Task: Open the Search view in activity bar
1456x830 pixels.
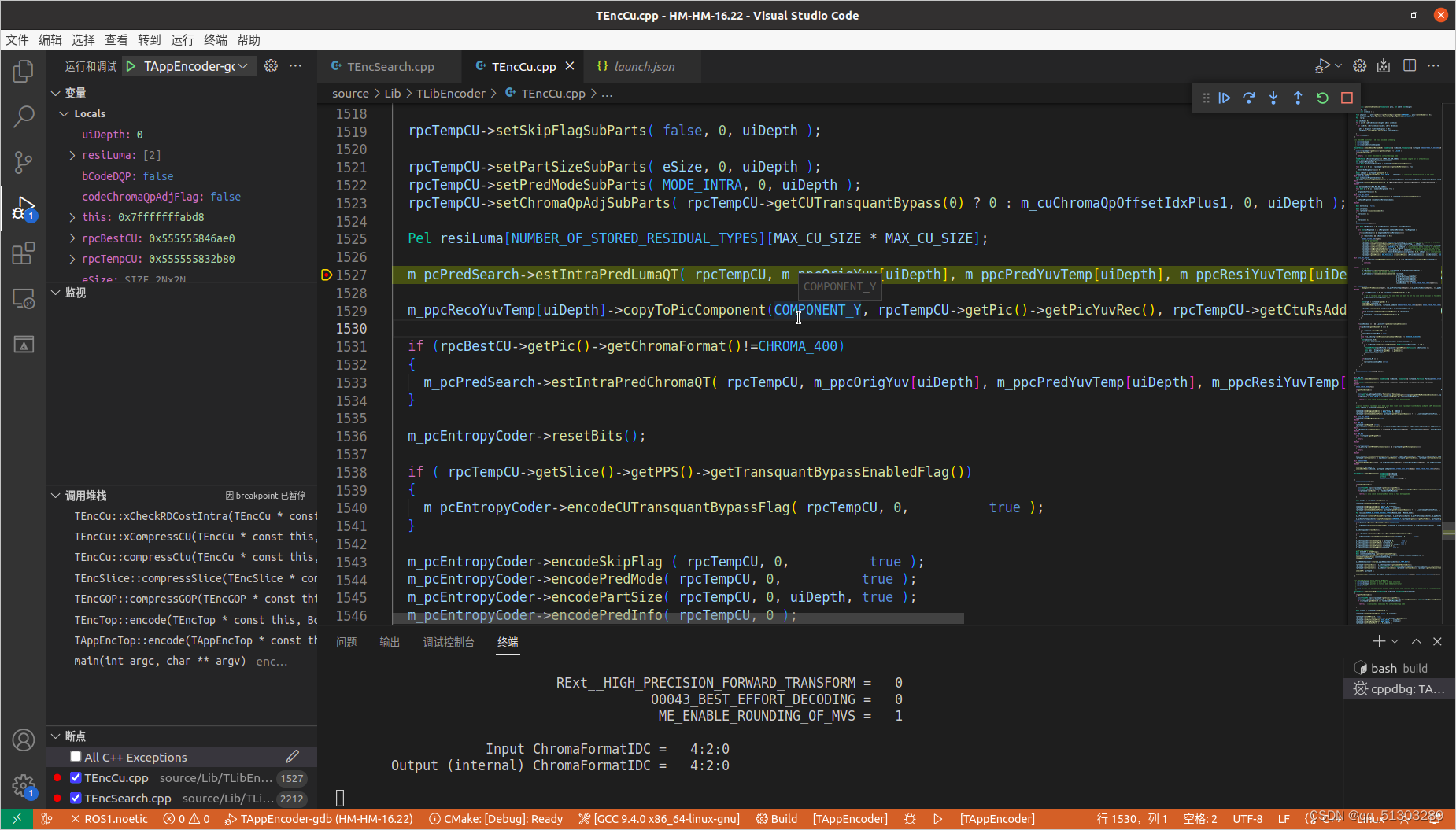Action: click(x=24, y=116)
